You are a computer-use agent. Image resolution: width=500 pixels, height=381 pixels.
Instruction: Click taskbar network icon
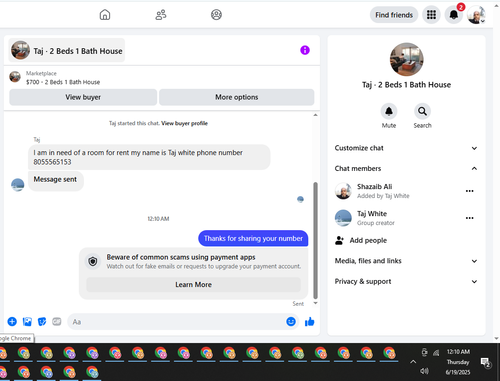tap(436, 353)
